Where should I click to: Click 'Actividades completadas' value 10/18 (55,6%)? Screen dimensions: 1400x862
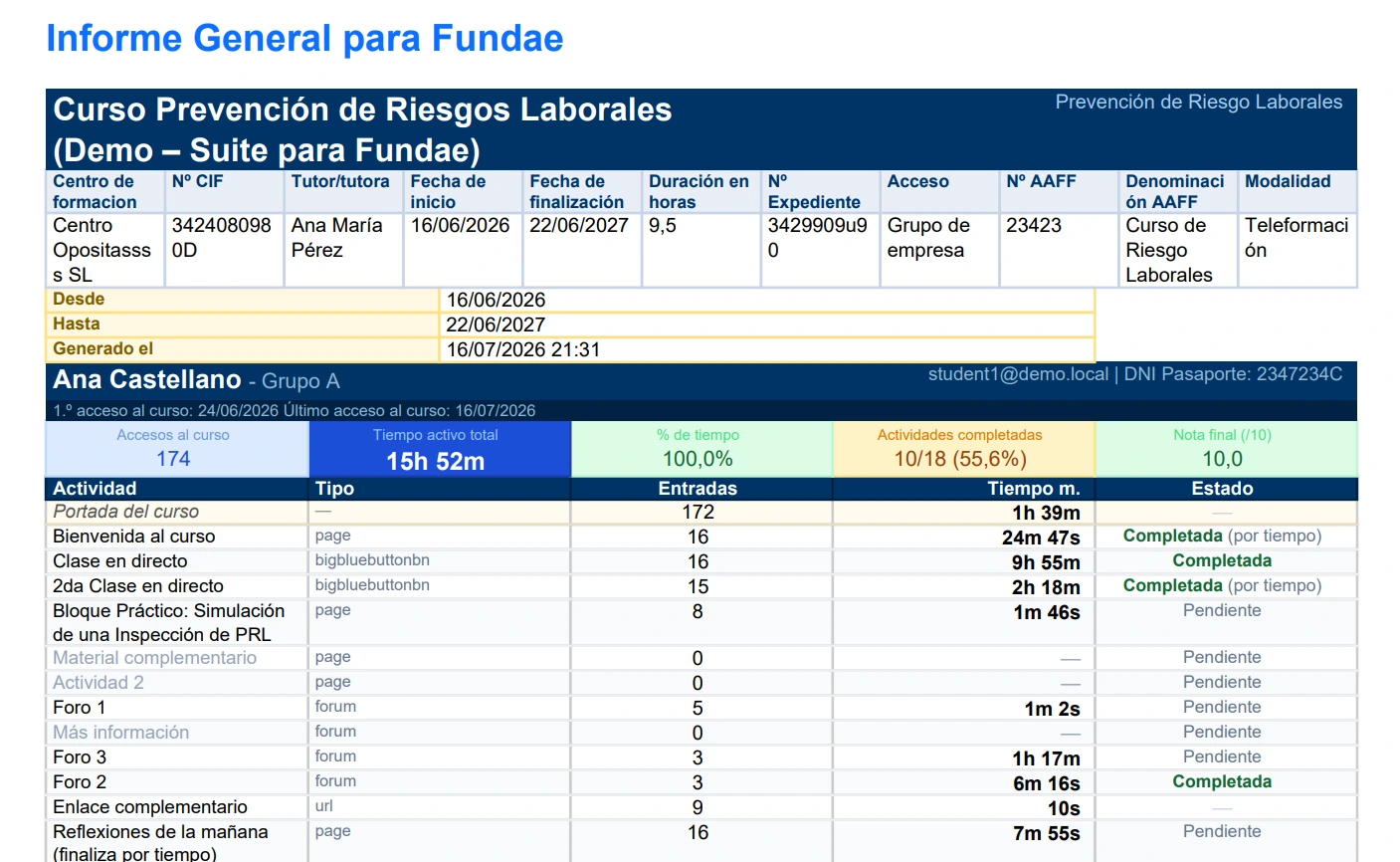pyautogui.click(x=960, y=459)
